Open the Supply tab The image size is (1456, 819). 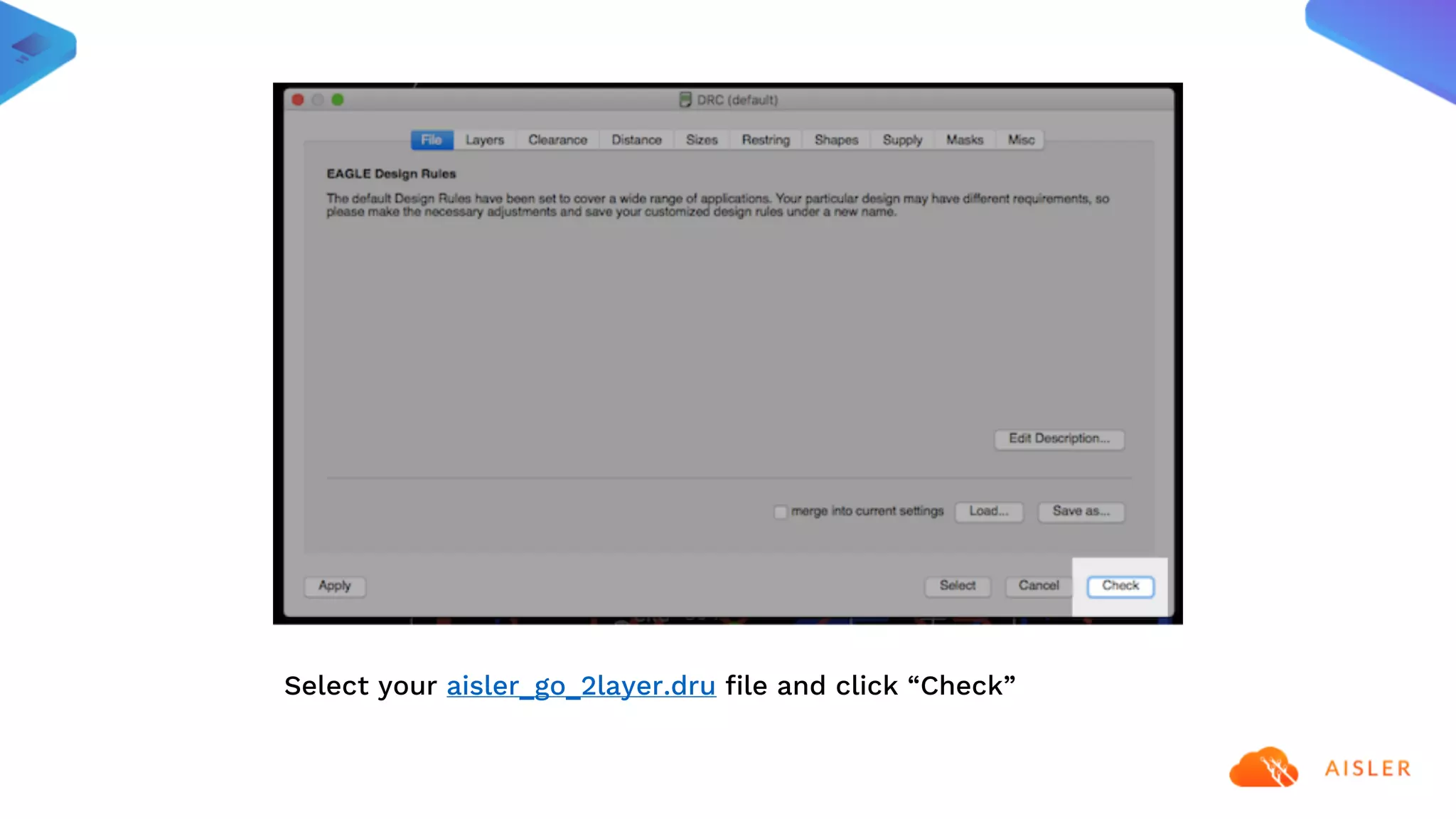pos(902,140)
